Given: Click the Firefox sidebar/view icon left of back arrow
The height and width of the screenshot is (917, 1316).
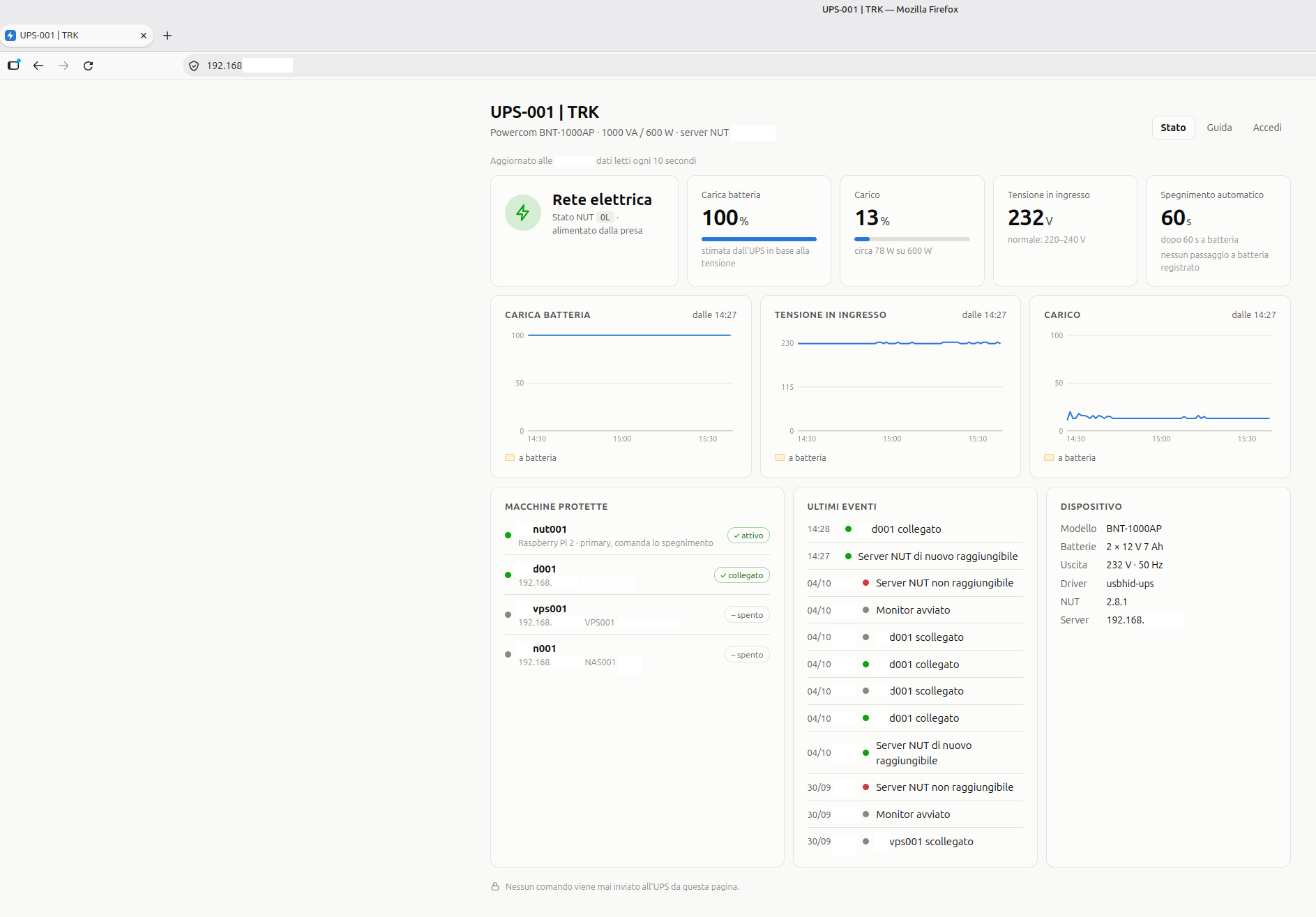Looking at the screenshot, I should point(14,65).
